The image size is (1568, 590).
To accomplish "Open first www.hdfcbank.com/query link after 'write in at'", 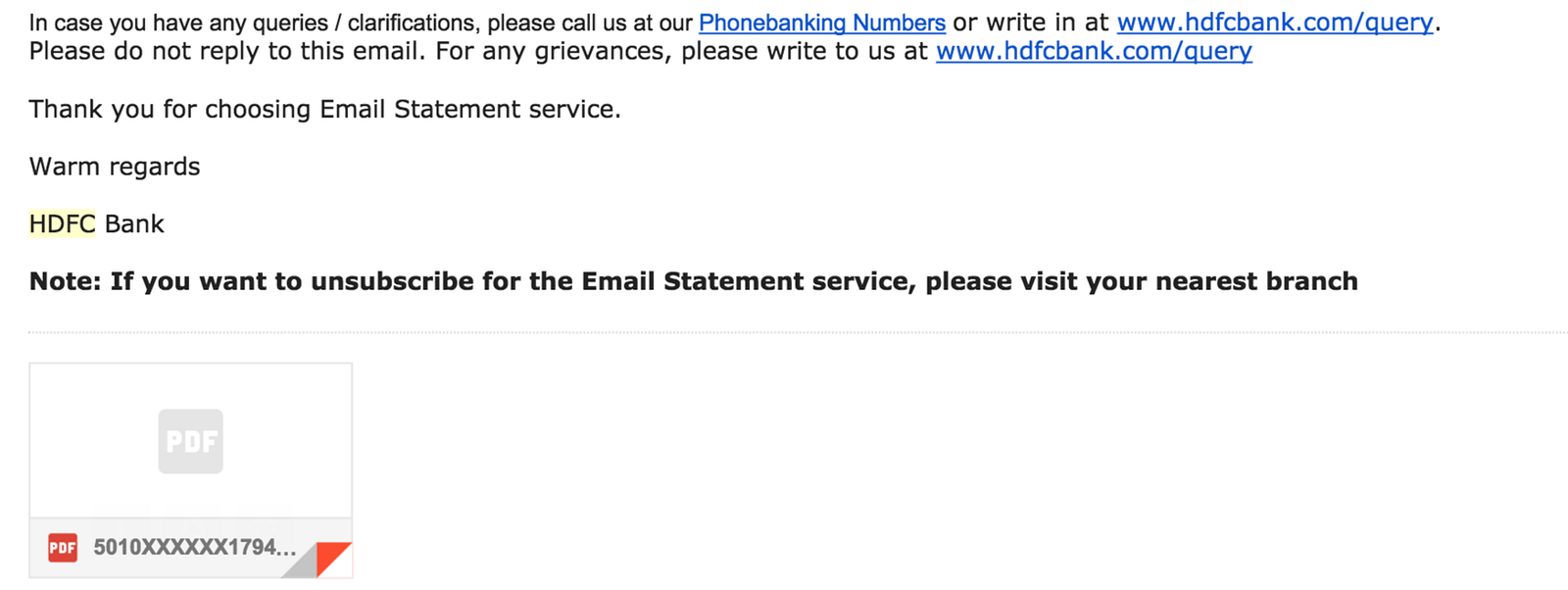I will [1274, 23].
